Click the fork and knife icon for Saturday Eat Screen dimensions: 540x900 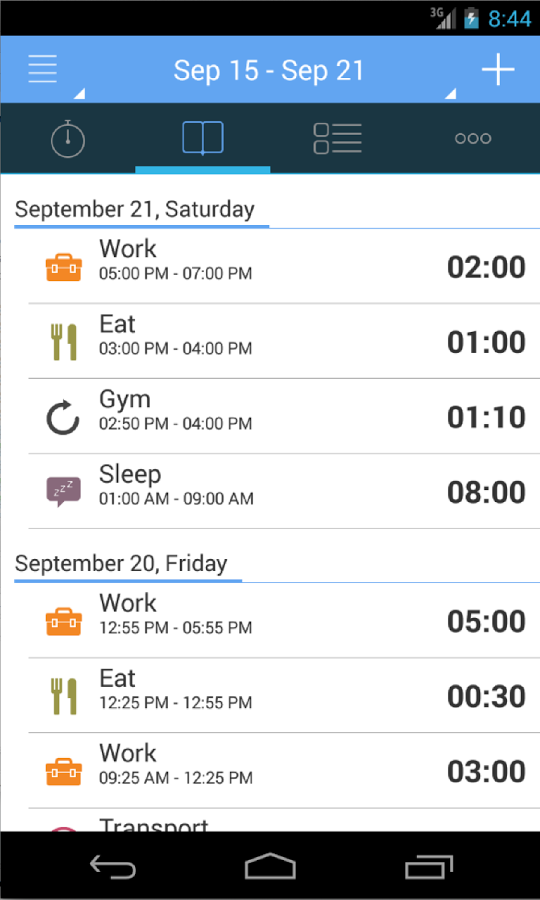point(64,342)
